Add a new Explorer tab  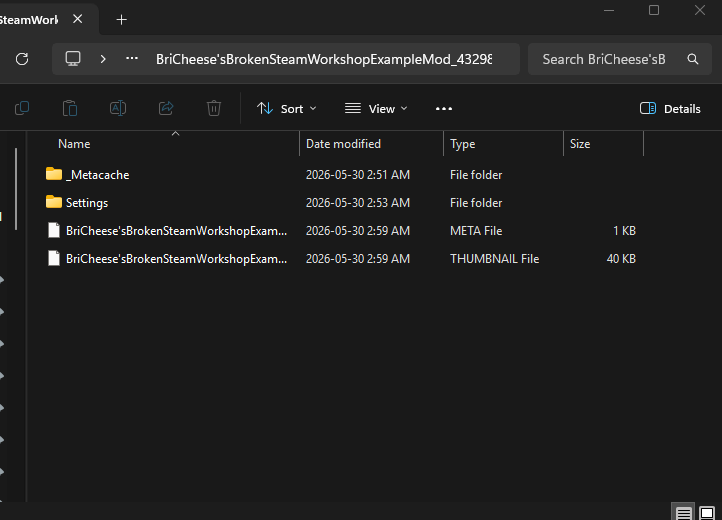point(122,20)
